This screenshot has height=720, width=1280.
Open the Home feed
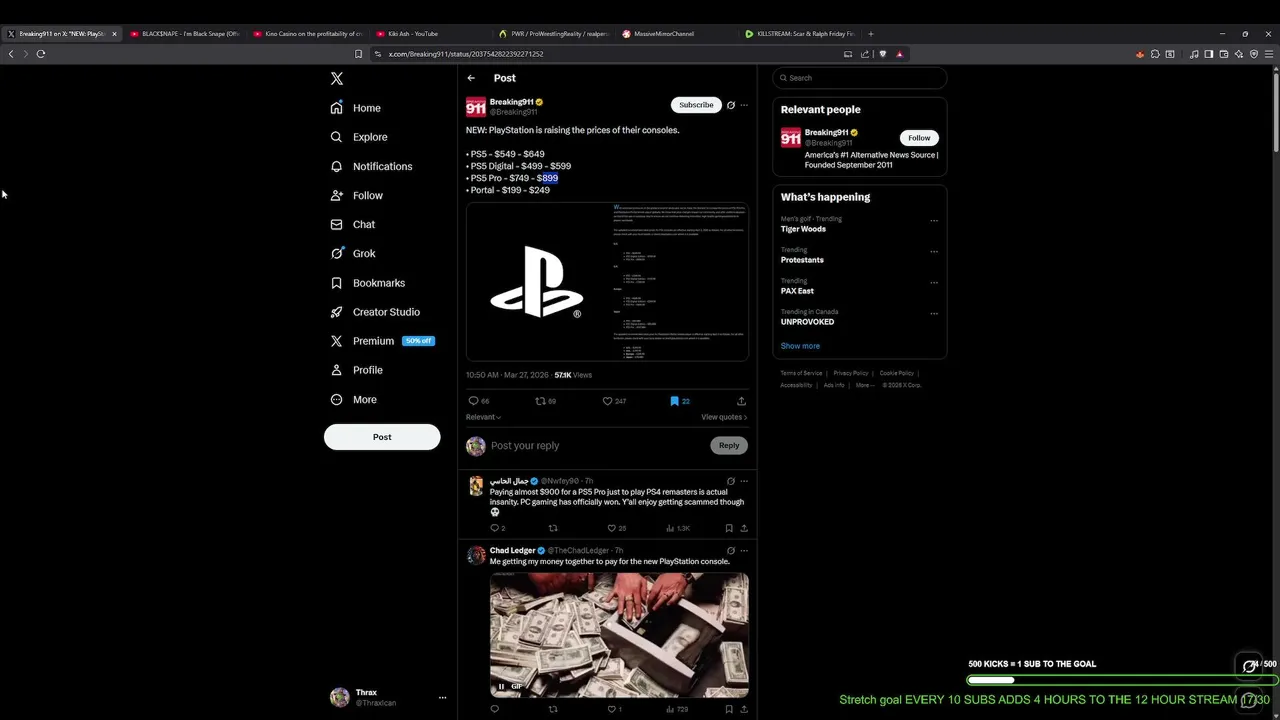(356, 108)
